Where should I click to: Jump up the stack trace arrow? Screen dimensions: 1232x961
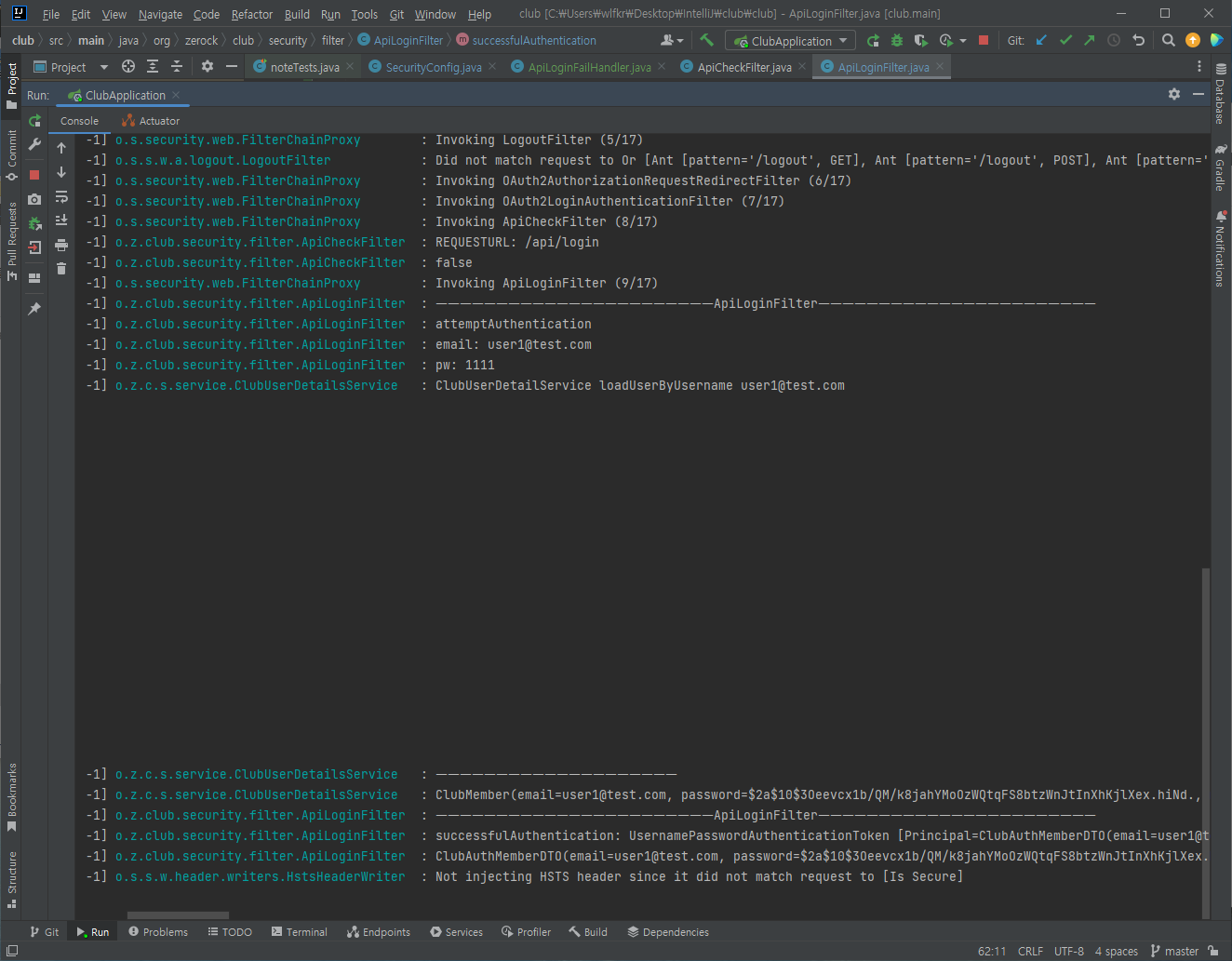[x=61, y=148]
